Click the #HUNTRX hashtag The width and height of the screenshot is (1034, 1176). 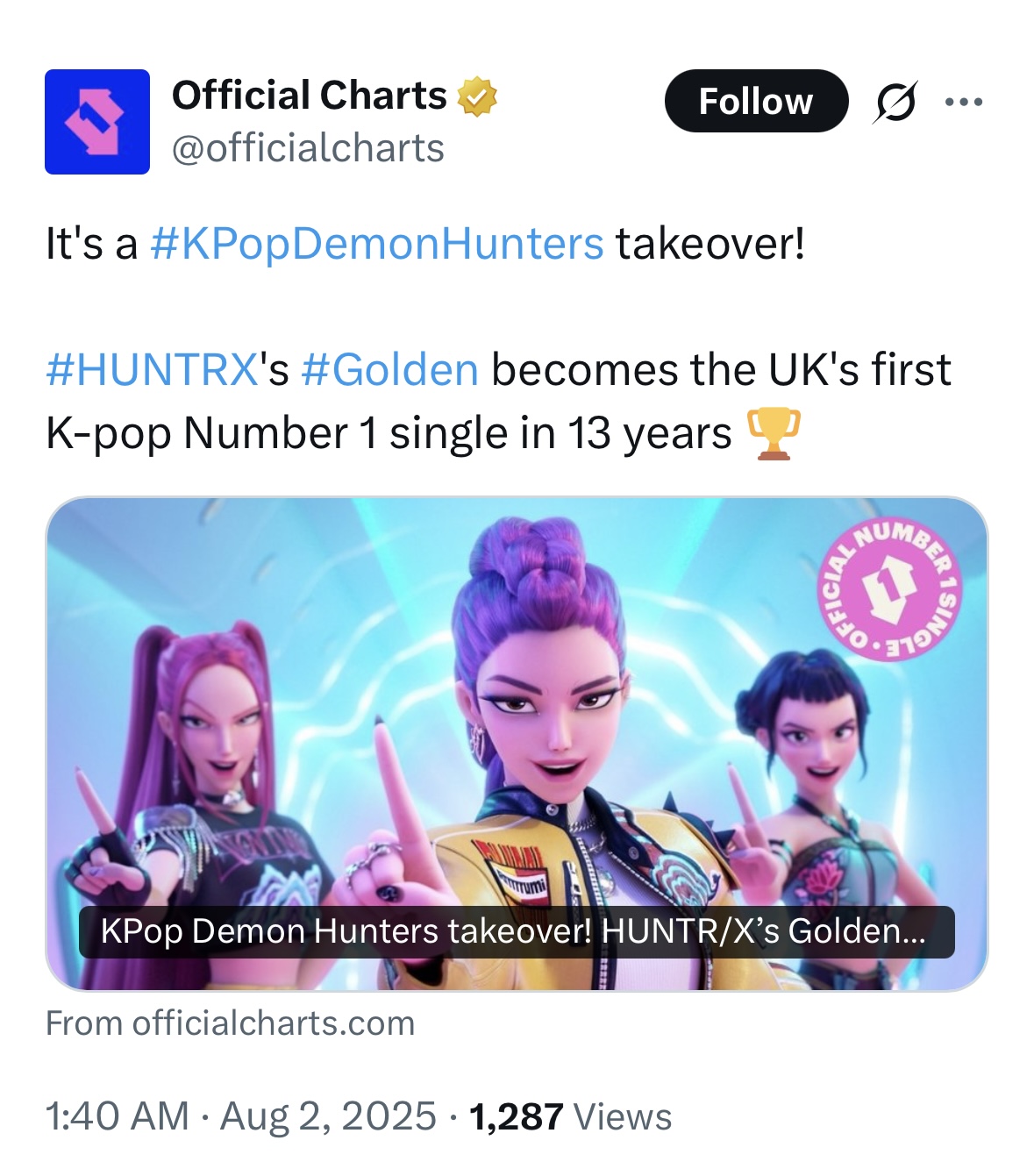tap(151, 370)
